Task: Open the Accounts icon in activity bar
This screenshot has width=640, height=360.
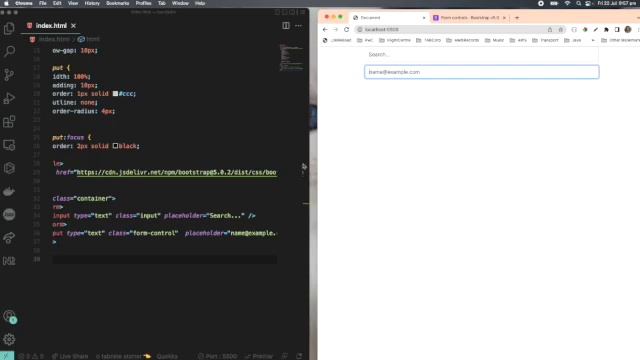Action: [9, 316]
